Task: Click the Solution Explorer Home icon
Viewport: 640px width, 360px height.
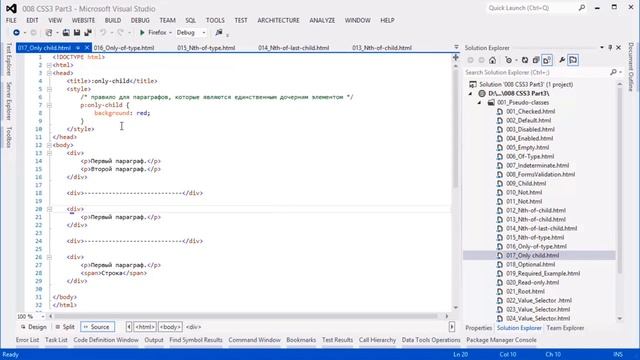Action: pos(492,60)
